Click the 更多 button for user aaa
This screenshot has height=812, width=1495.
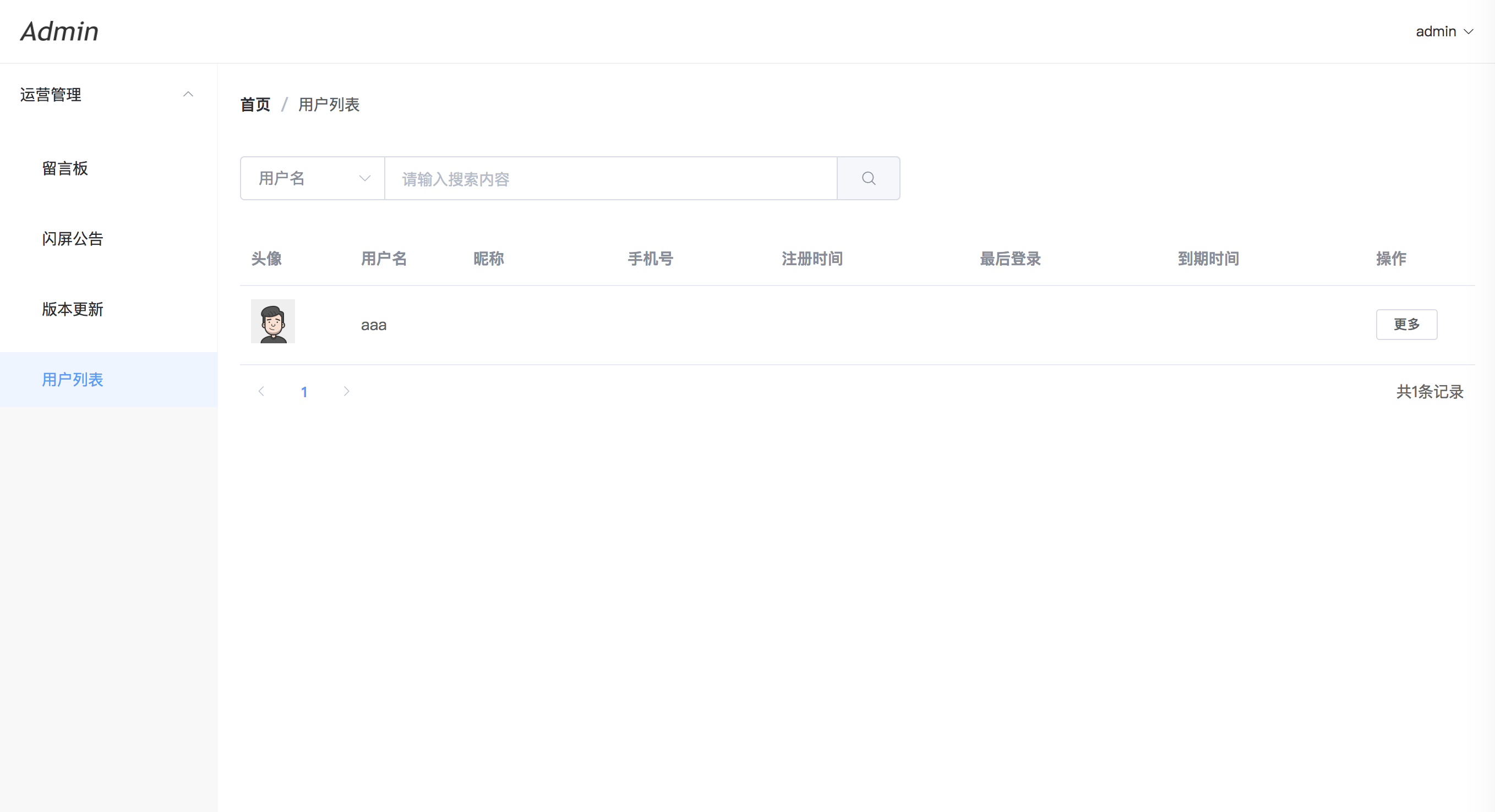1406,324
